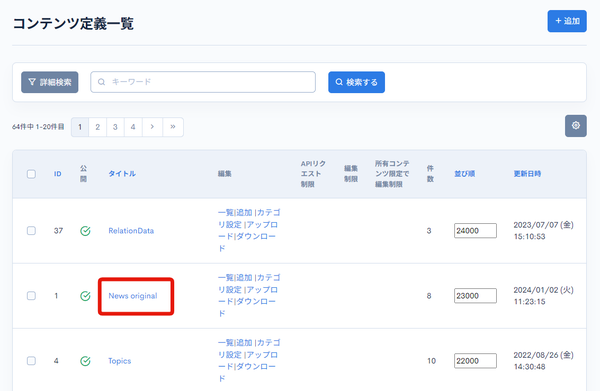
Task: Go to next page with the single chevron
Action: (x=152, y=127)
